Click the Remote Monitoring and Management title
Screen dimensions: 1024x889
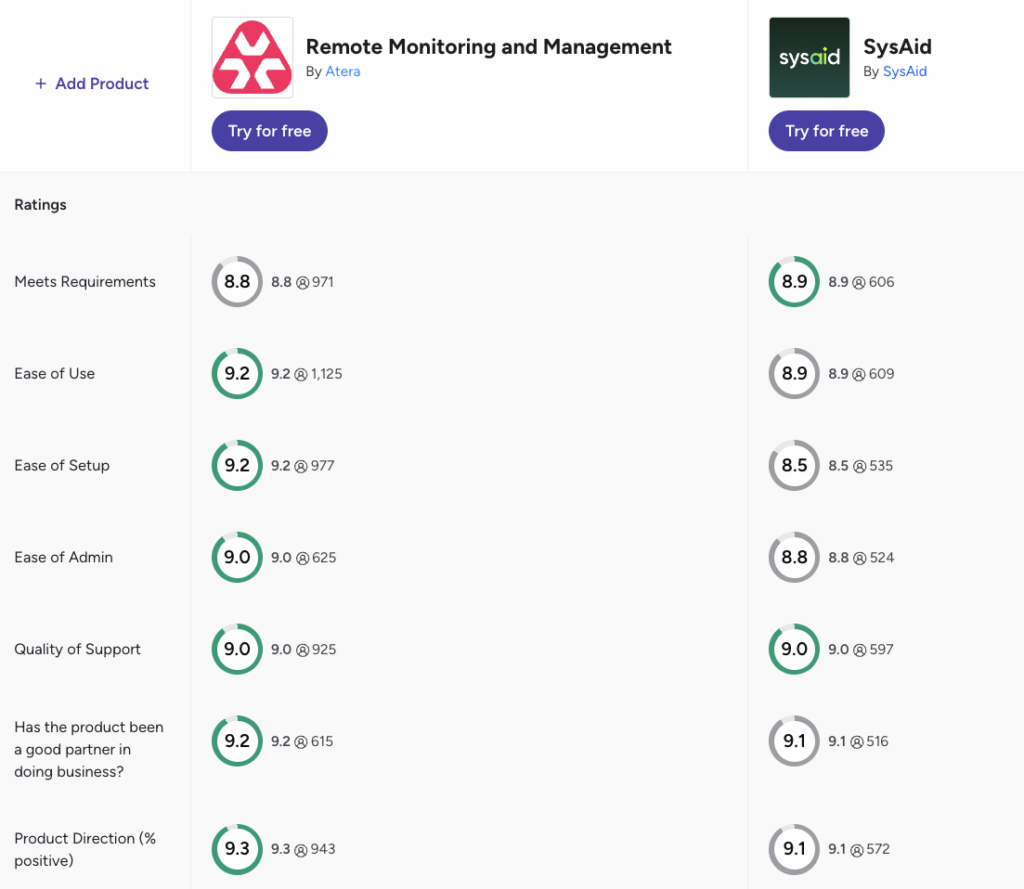point(488,46)
